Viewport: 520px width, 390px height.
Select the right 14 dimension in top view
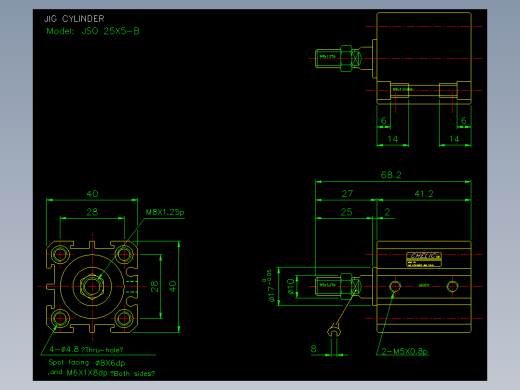pos(454,139)
